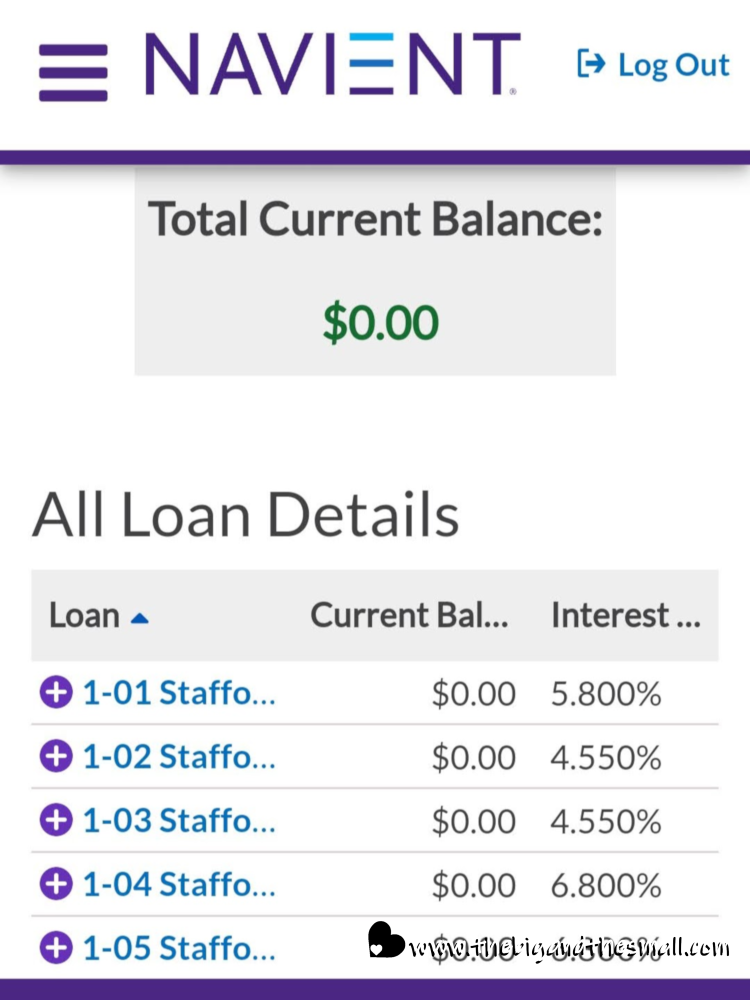Sort by Current Balance column header
The image size is (750, 1000).
[x=409, y=615]
